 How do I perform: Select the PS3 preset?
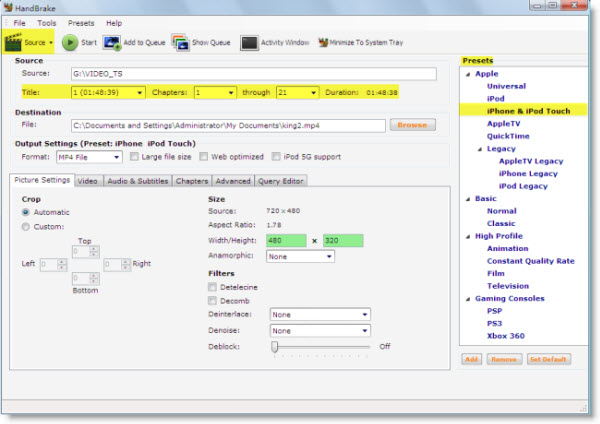click(494, 323)
